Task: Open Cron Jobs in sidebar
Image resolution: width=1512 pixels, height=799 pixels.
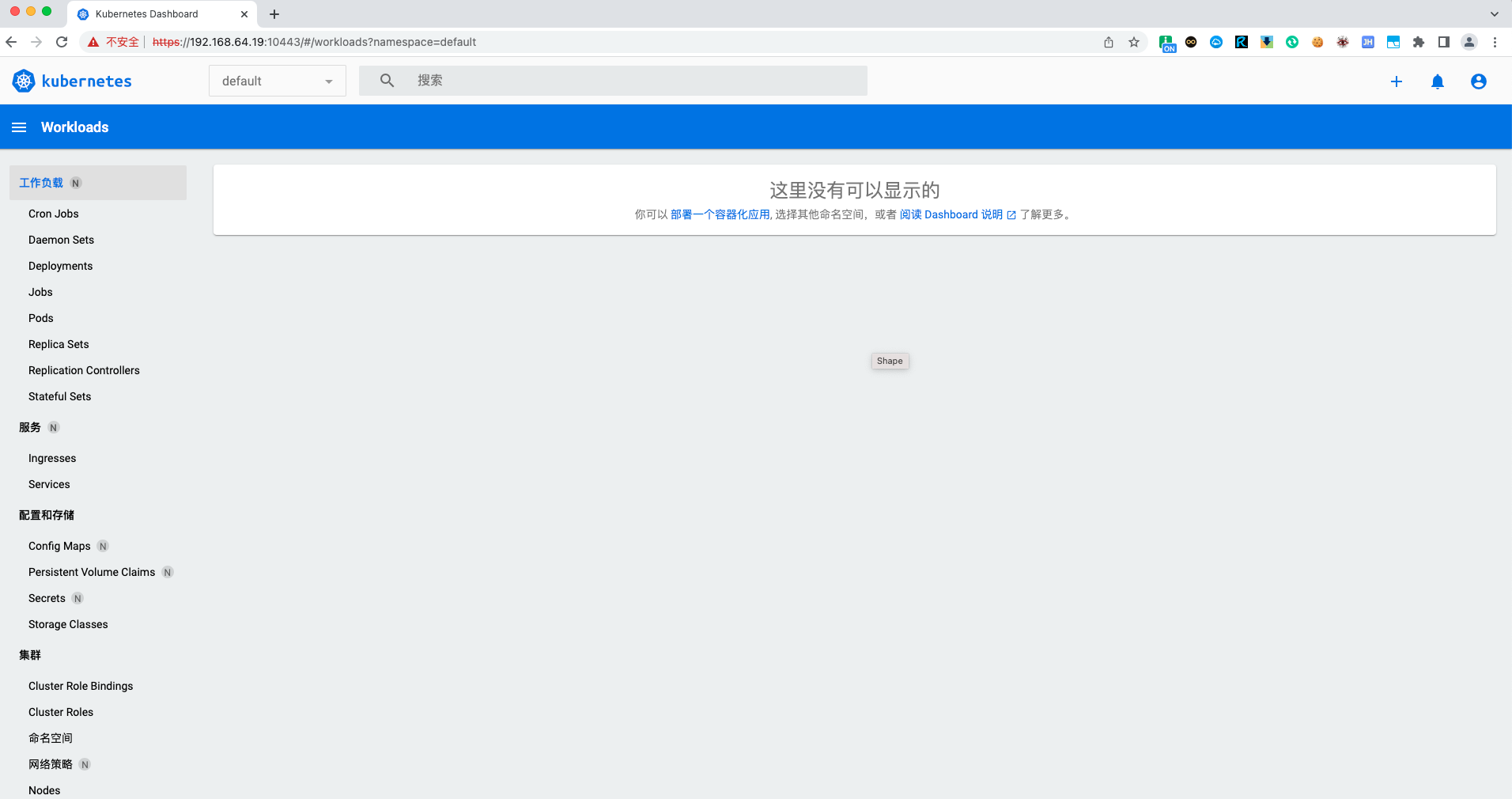Action: point(53,214)
